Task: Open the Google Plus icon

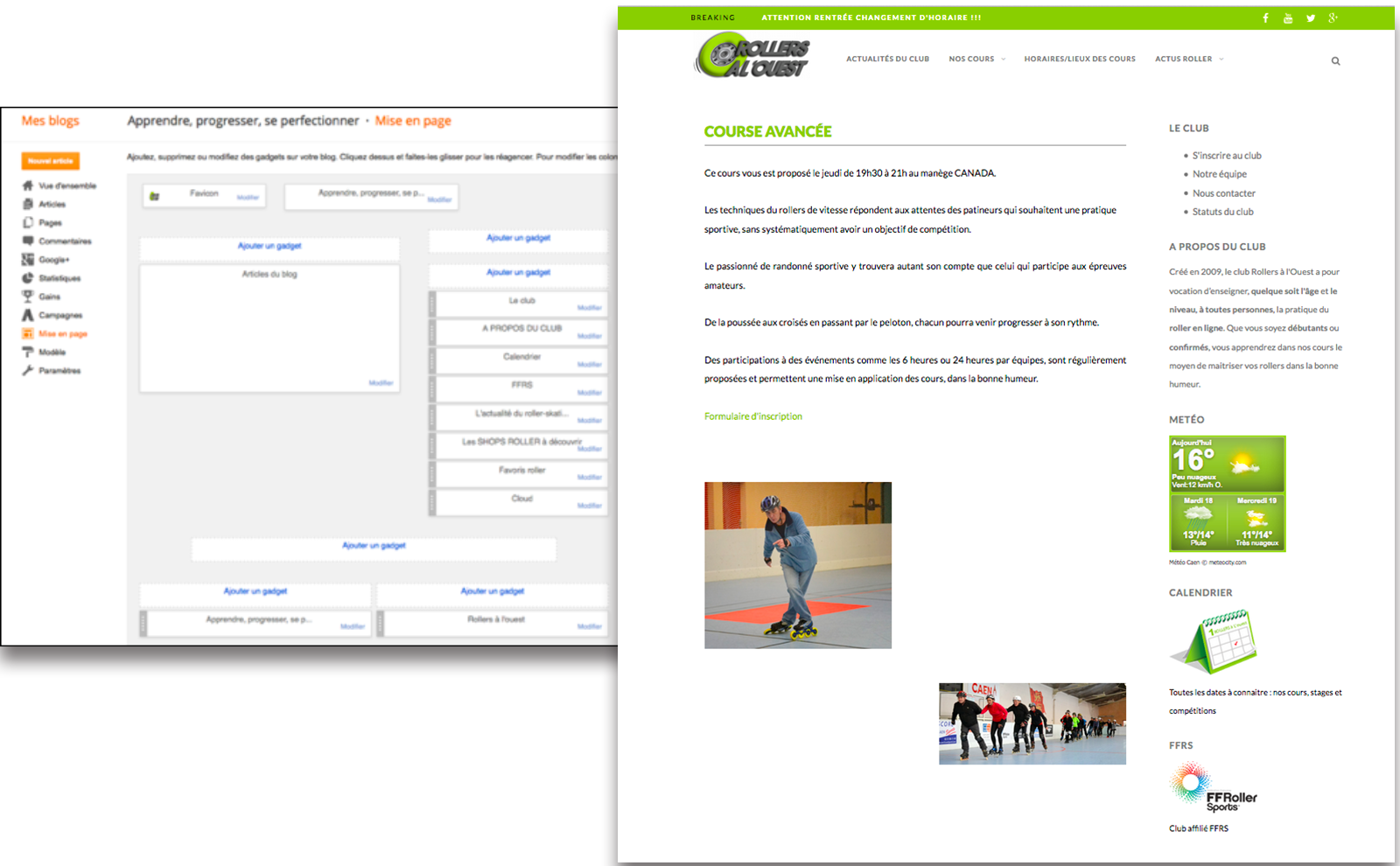Action: tap(1333, 18)
